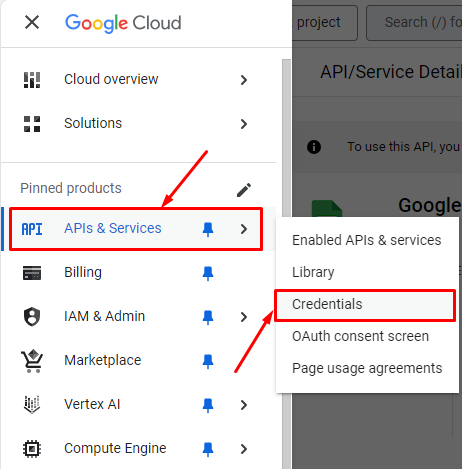Click the Compute Engine chip icon

click(x=32, y=449)
